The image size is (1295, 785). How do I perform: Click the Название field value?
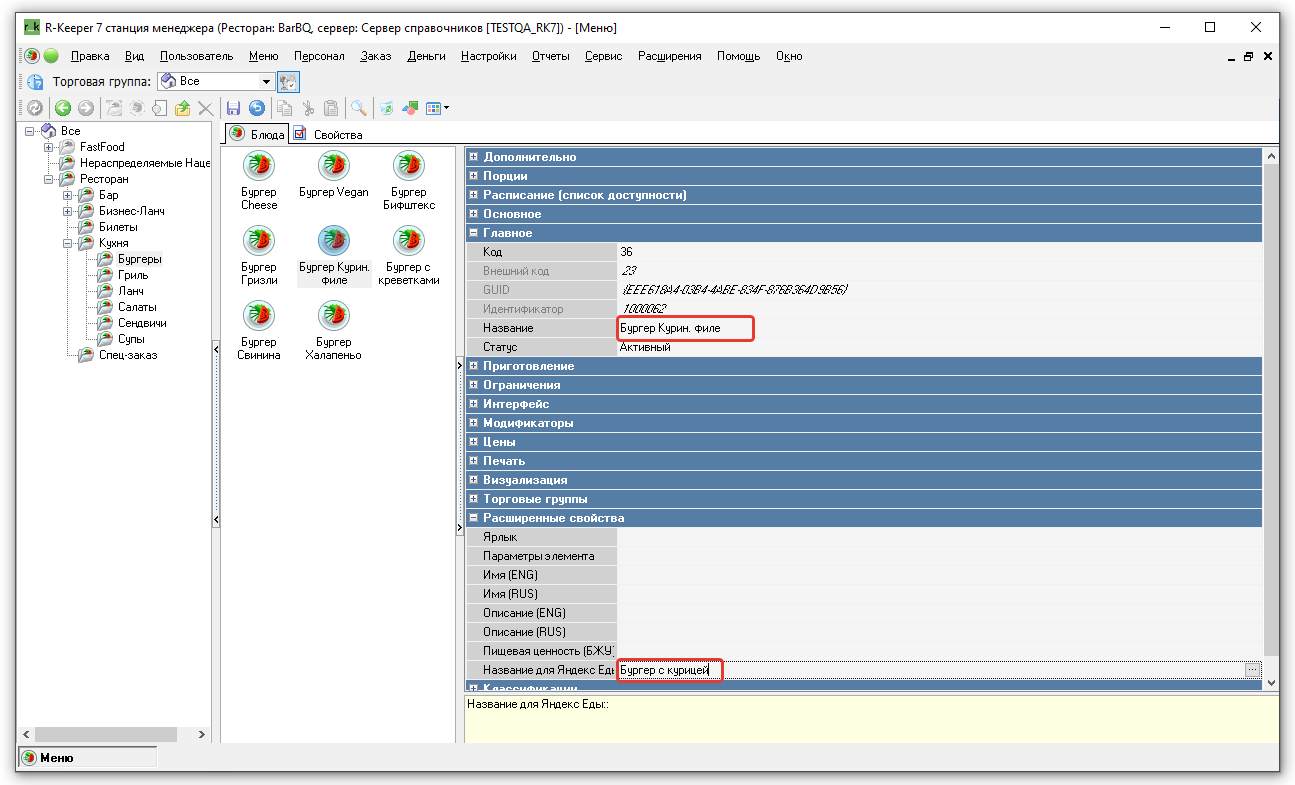click(940, 328)
